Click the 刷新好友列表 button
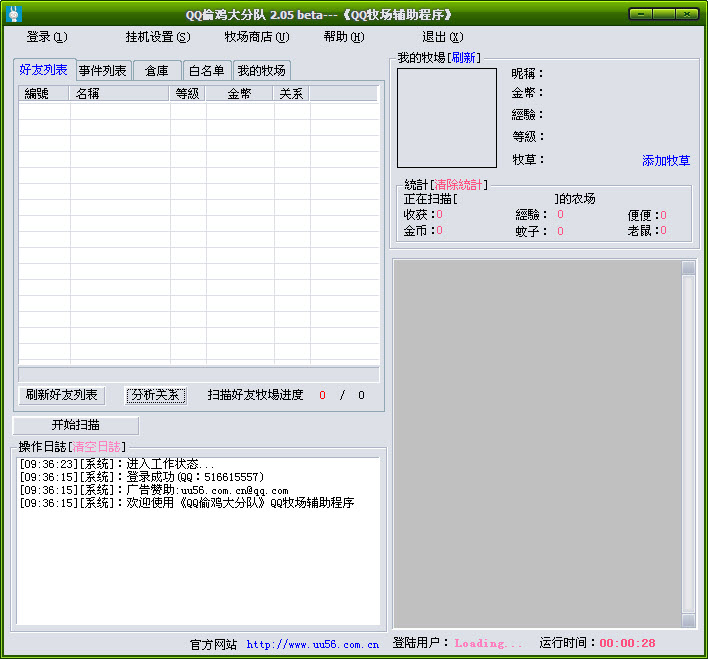Screen dimensions: 708x659 [x=62, y=395]
